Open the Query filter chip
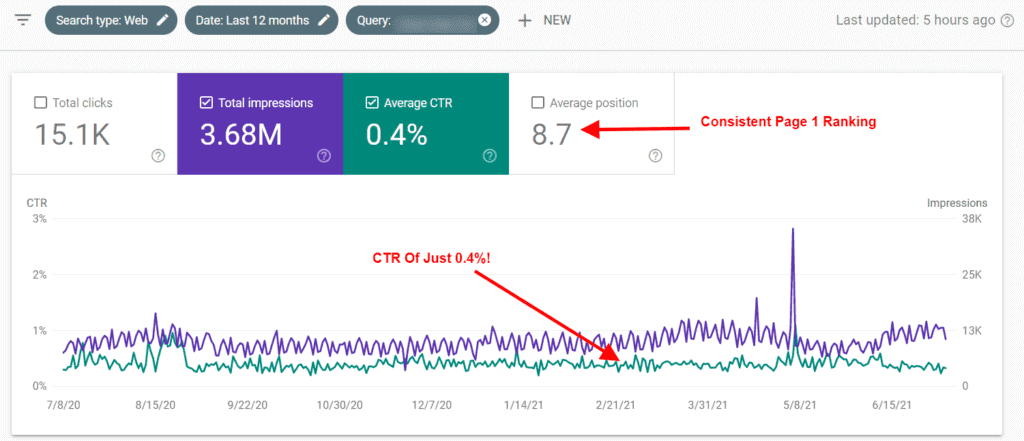 [x=410, y=20]
